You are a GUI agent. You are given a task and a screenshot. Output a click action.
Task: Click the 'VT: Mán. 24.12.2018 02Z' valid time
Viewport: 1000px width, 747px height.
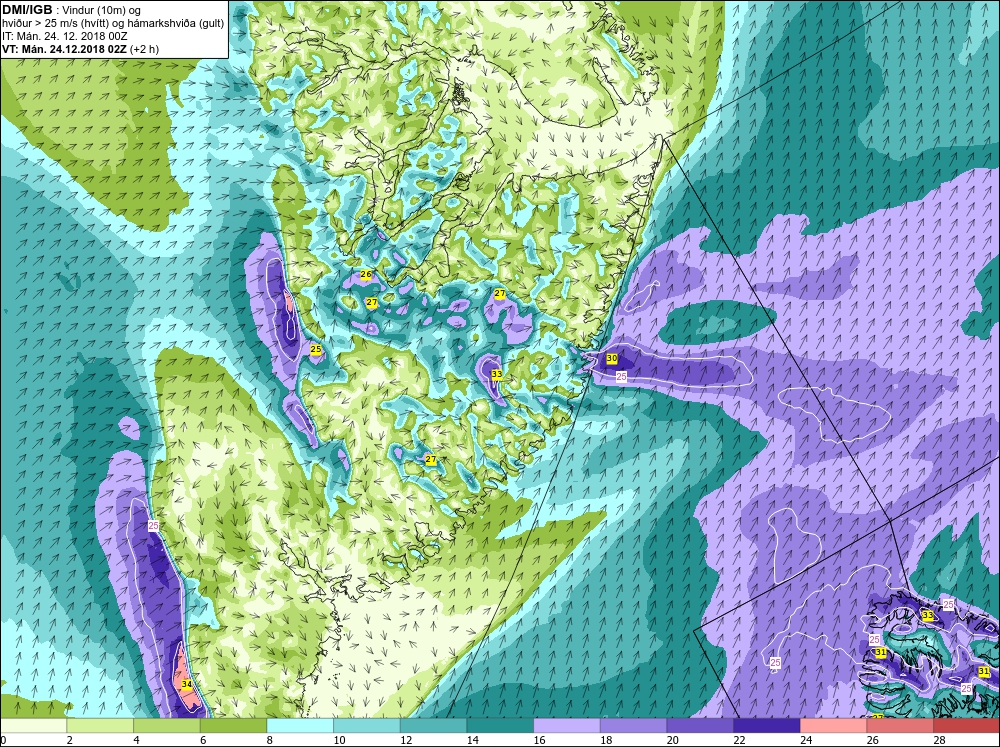64,49
